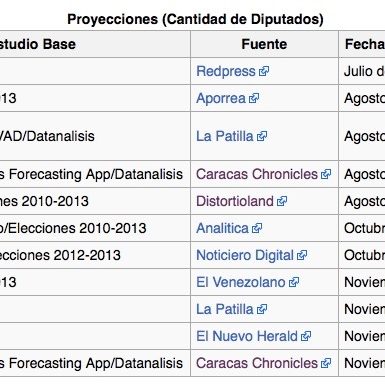Open first Caracas Chronicles link
This screenshot has width=385, height=385.
257,174
